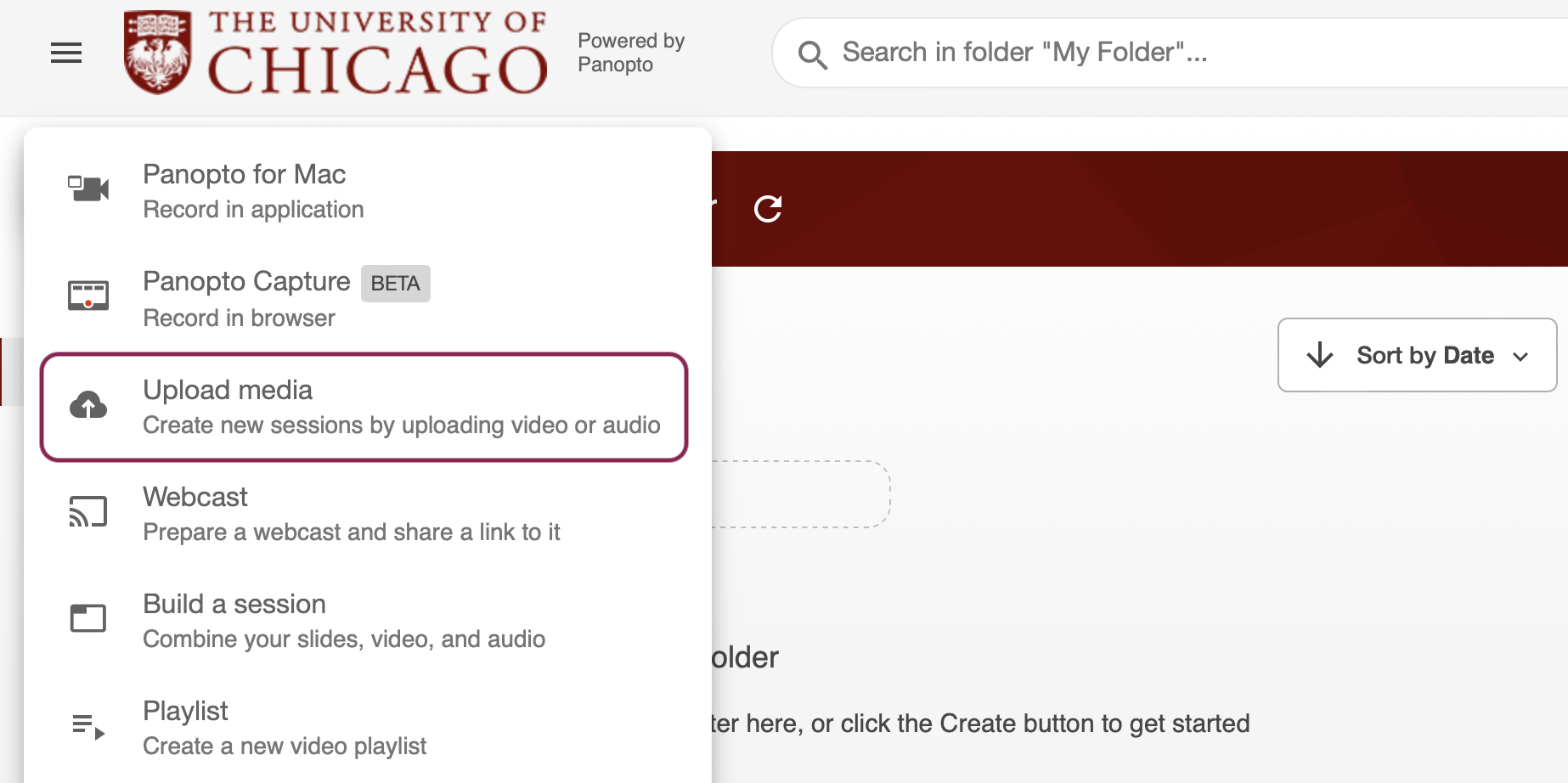Expand sort options using the chevron arrow
The image size is (1568, 783).
point(1520,357)
